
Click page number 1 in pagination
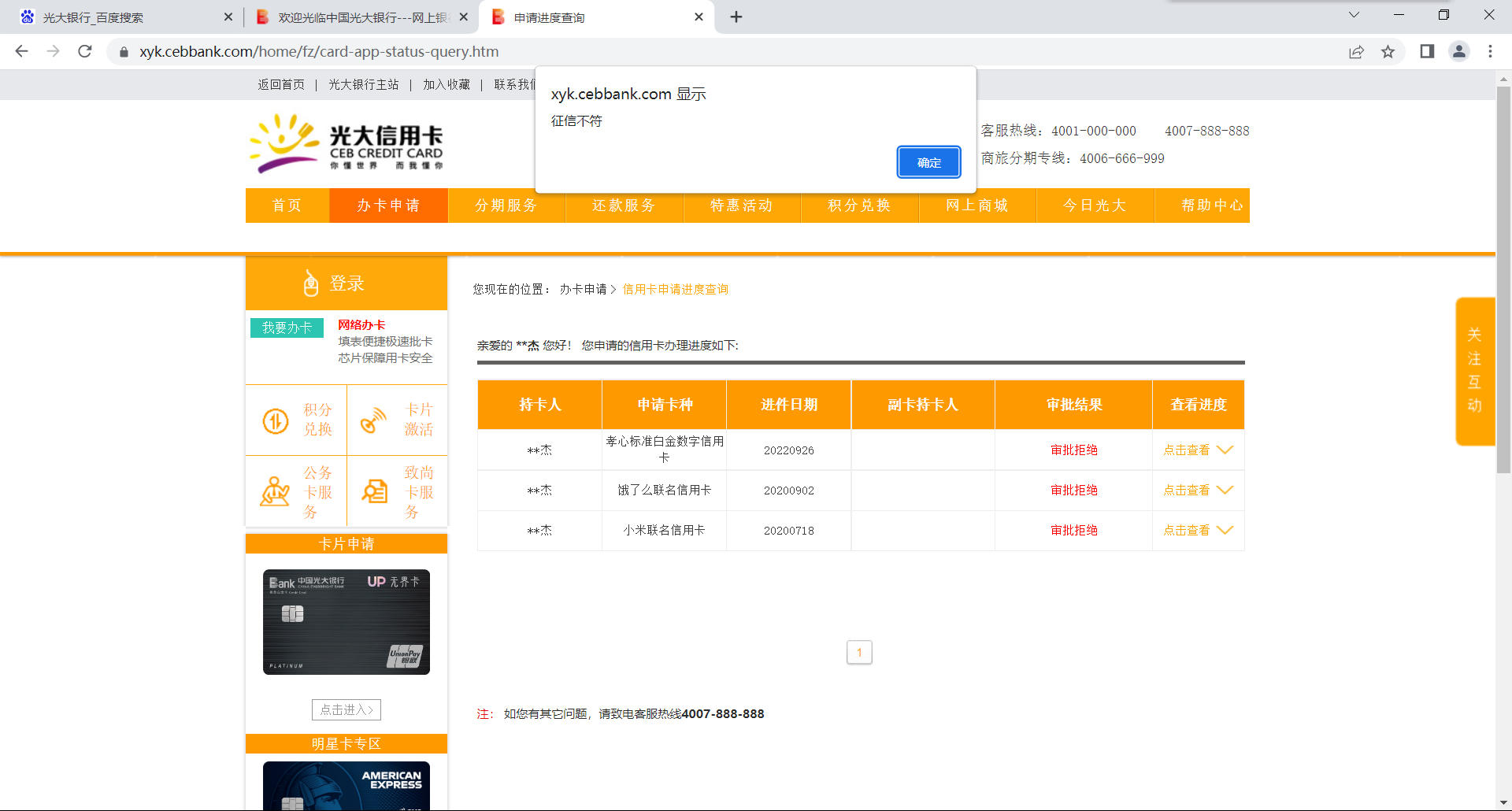pyautogui.click(x=859, y=652)
